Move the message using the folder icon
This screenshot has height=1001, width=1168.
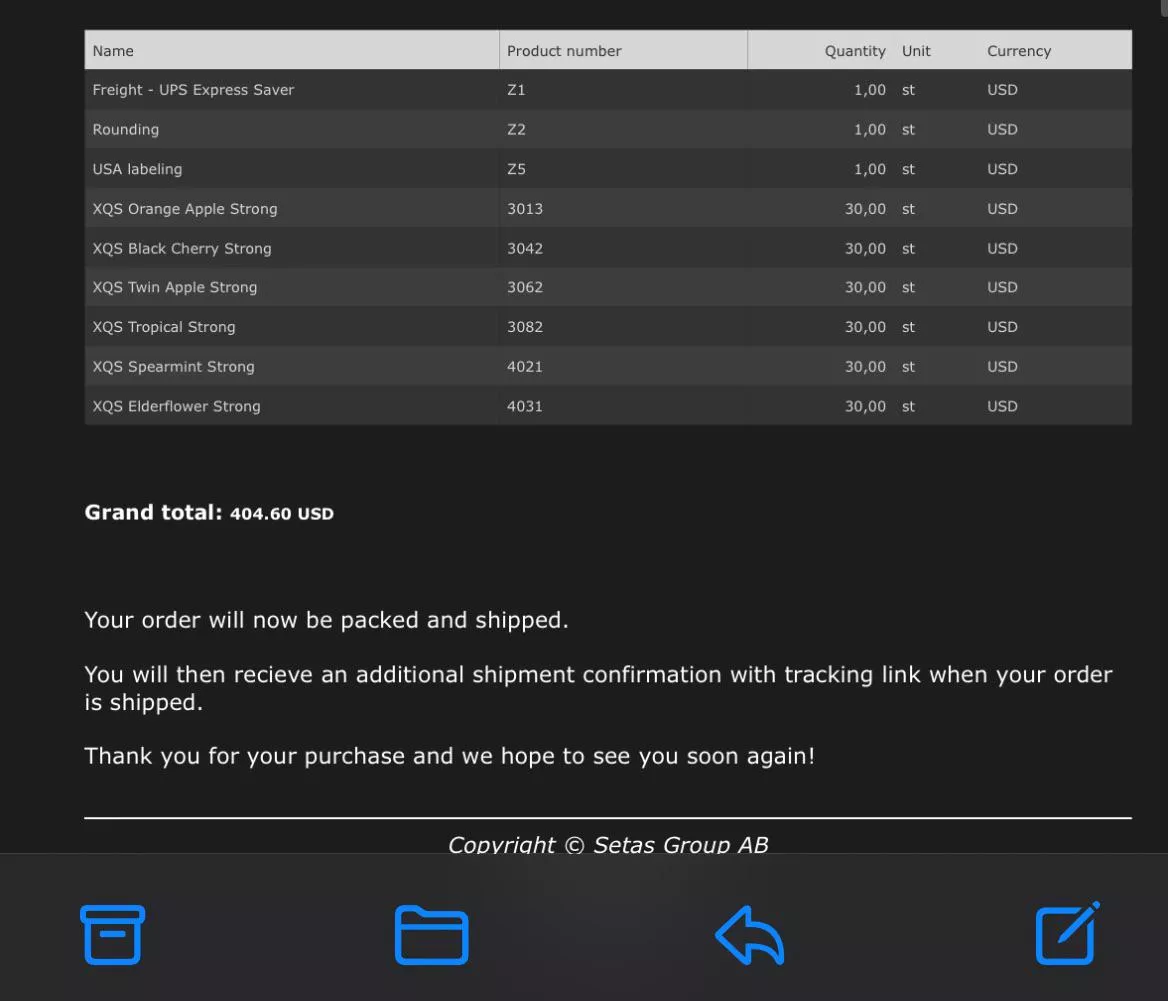431,934
